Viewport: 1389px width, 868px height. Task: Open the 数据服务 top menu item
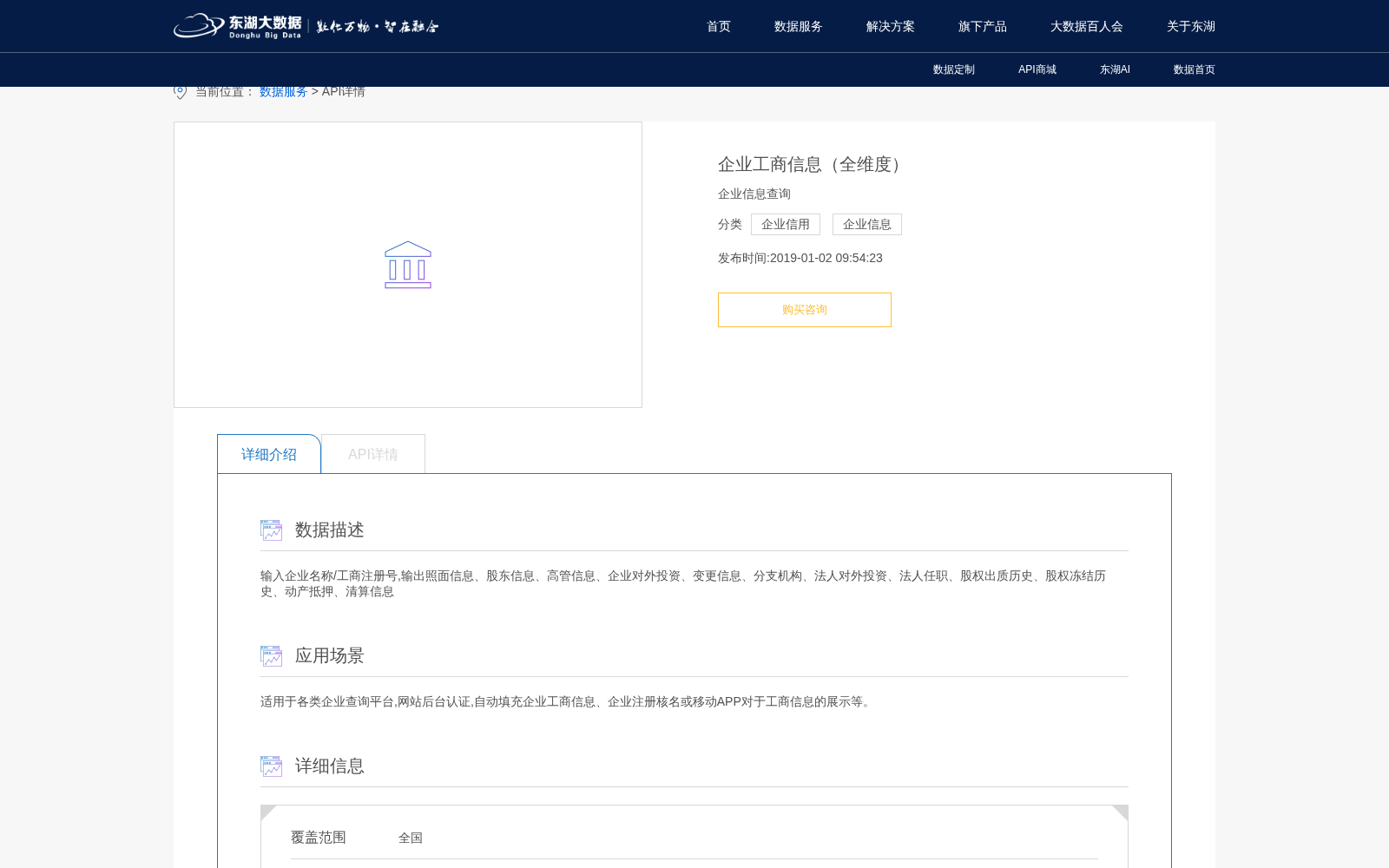point(799,26)
